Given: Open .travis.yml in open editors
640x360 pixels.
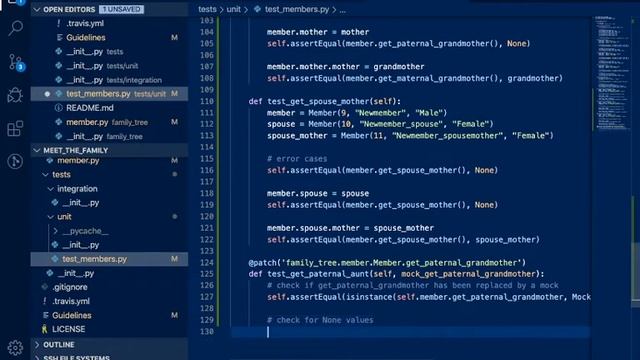Looking at the screenshot, I should click(109, 23).
